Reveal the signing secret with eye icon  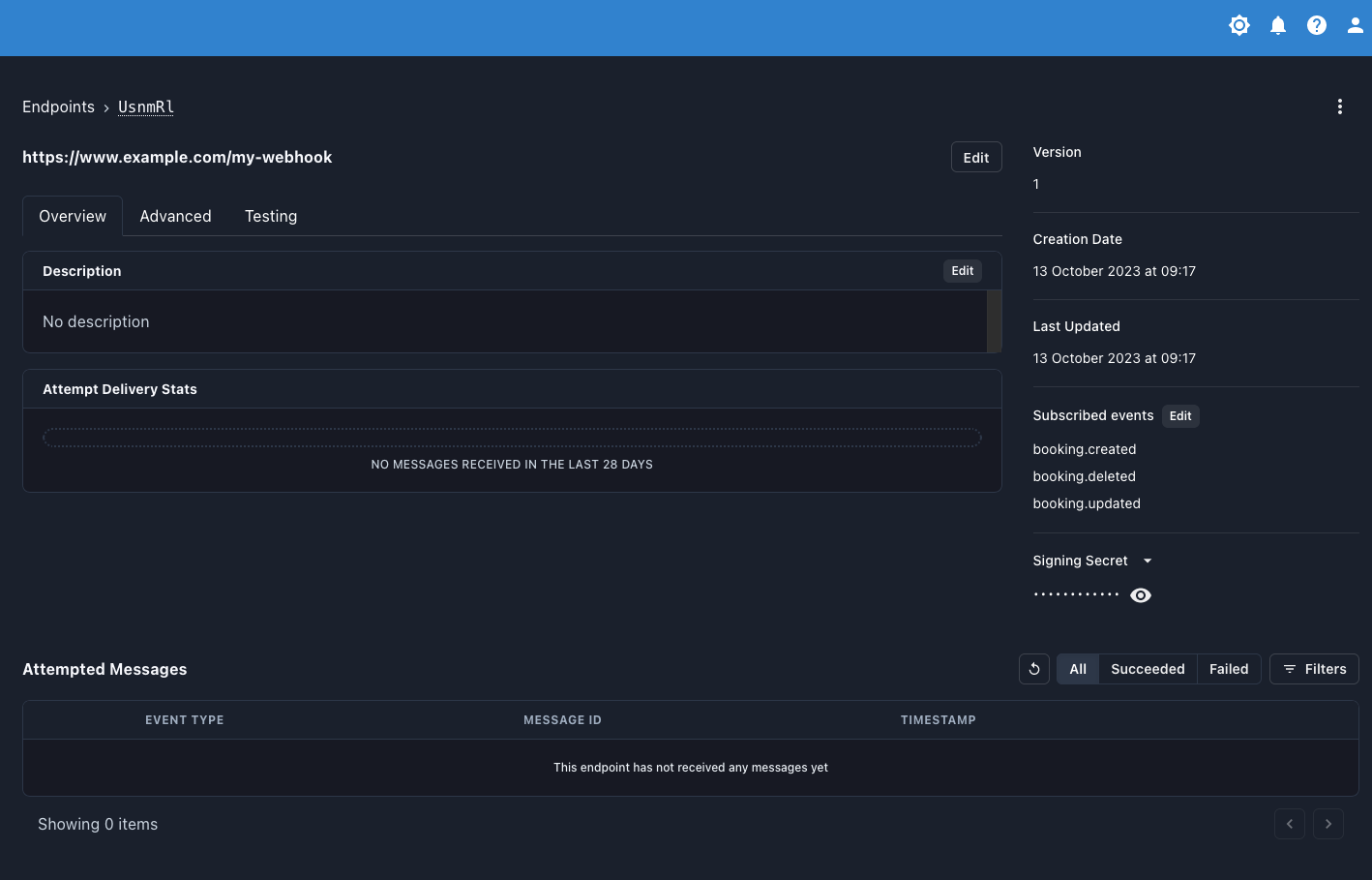tap(1141, 595)
